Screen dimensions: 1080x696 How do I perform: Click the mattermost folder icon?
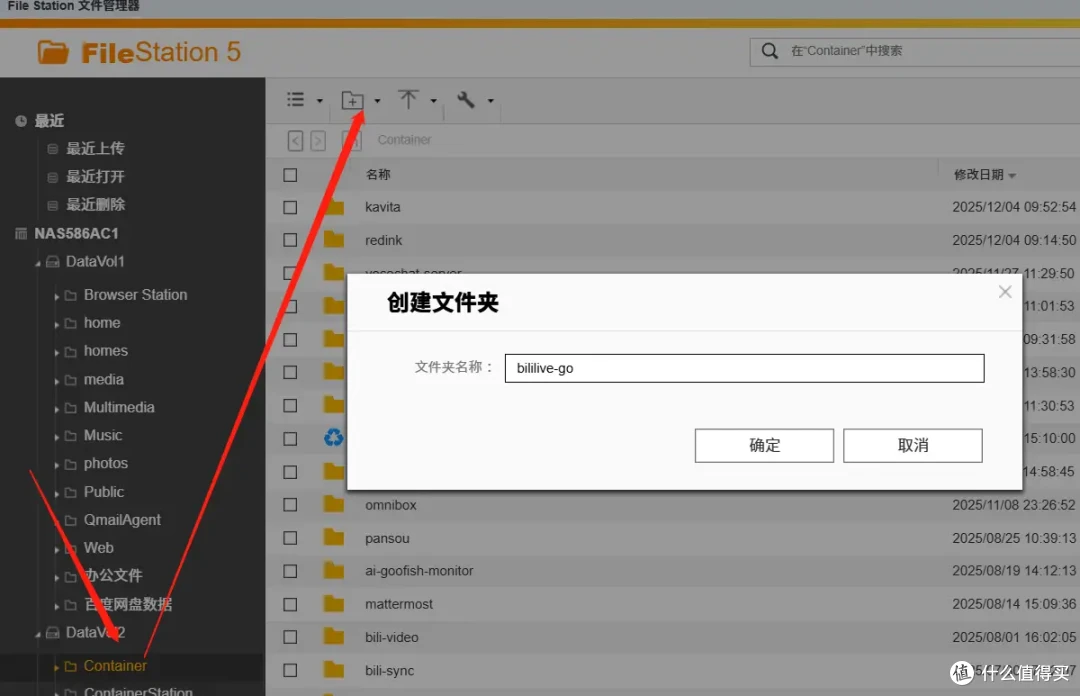[x=334, y=604]
